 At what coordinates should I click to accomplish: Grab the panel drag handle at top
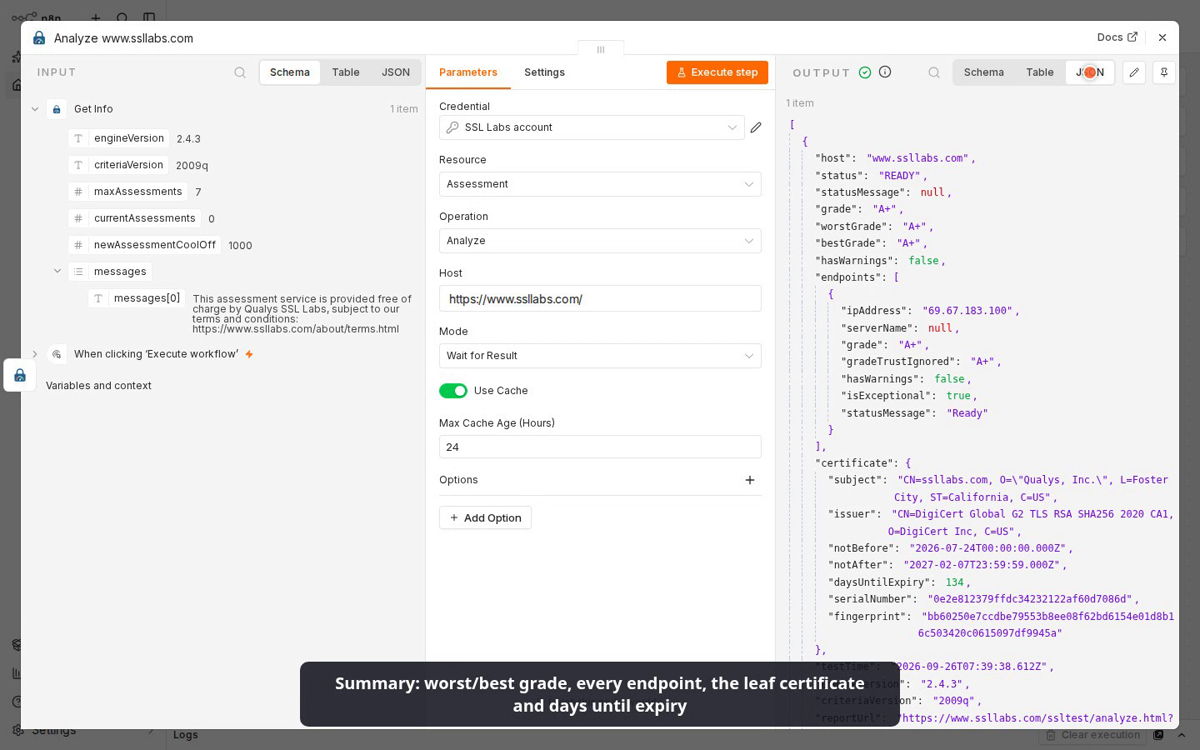pos(600,49)
